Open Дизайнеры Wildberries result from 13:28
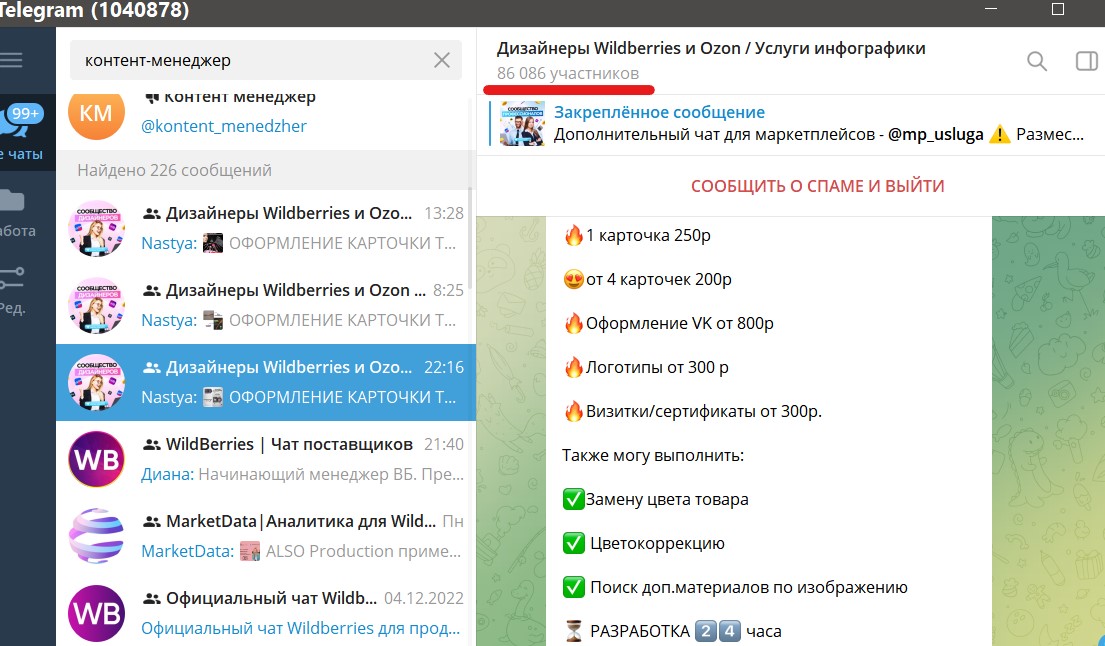1105x646 pixels. click(266, 228)
